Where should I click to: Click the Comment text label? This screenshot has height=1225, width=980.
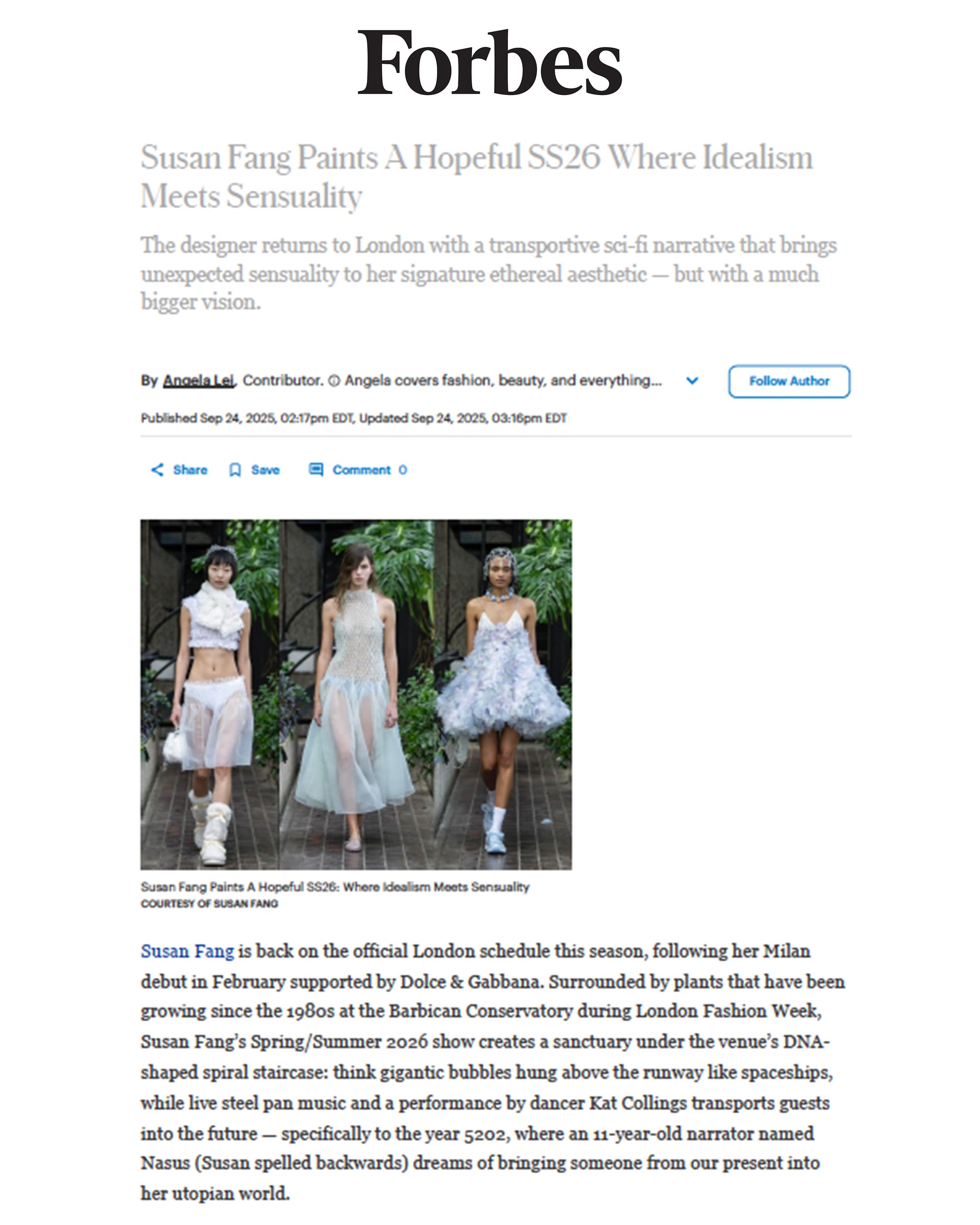click(x=362, y=470)
